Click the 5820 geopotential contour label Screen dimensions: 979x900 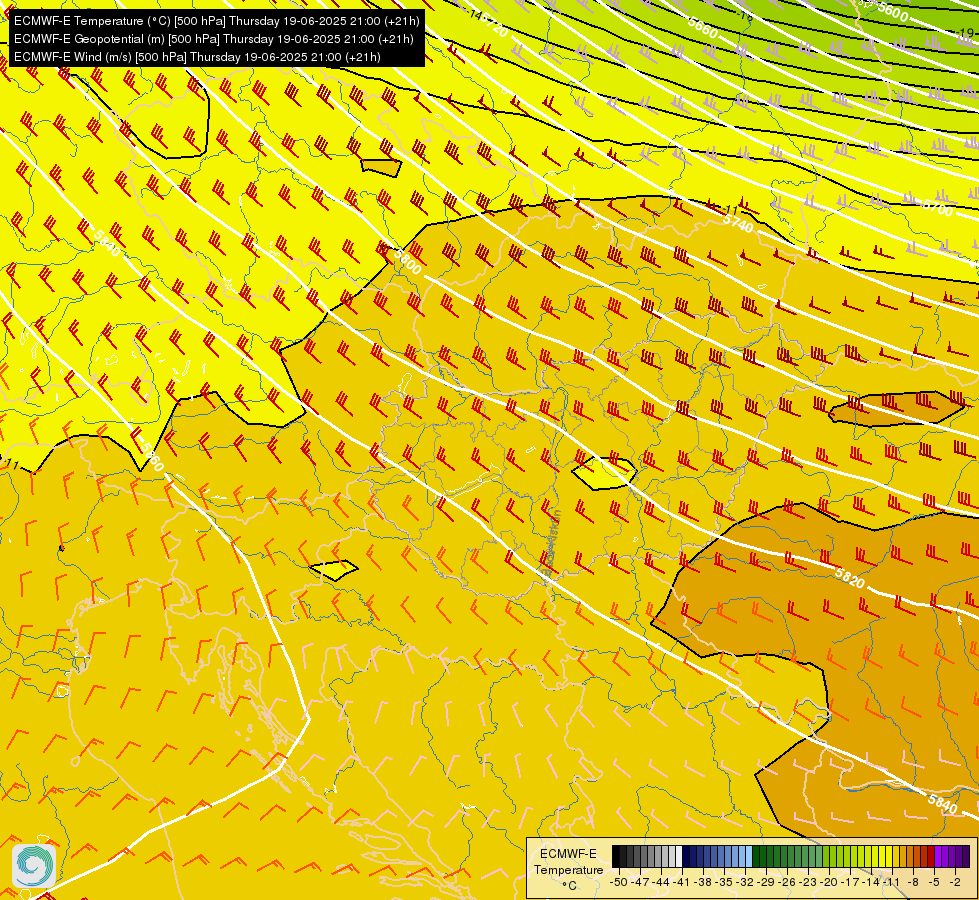click(x=850, y=578)
